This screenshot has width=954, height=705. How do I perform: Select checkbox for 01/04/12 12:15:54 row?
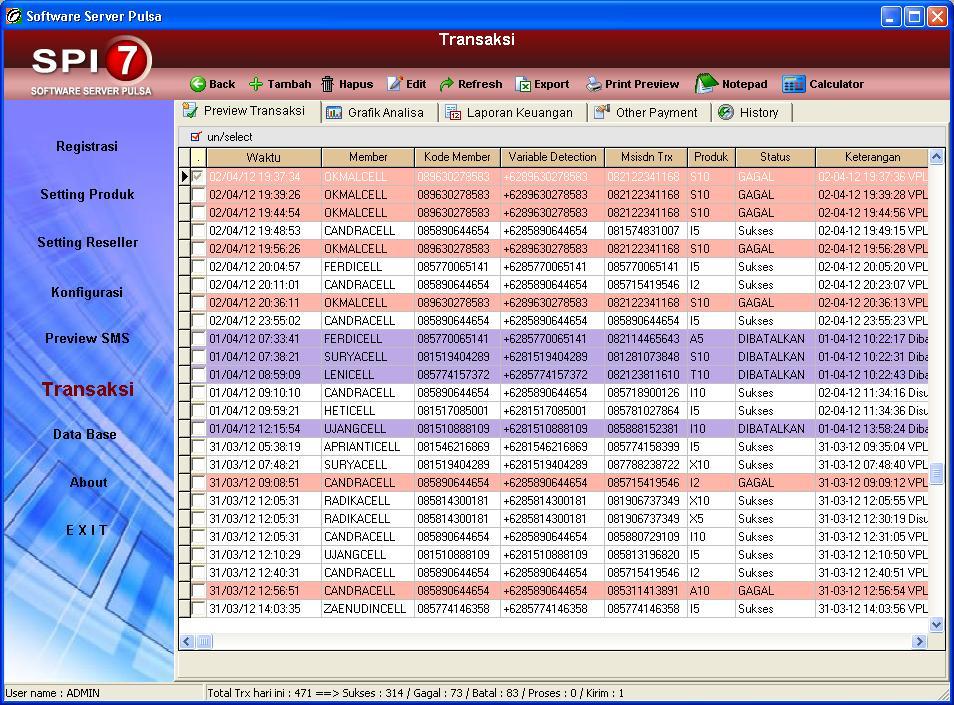point(198,429)
